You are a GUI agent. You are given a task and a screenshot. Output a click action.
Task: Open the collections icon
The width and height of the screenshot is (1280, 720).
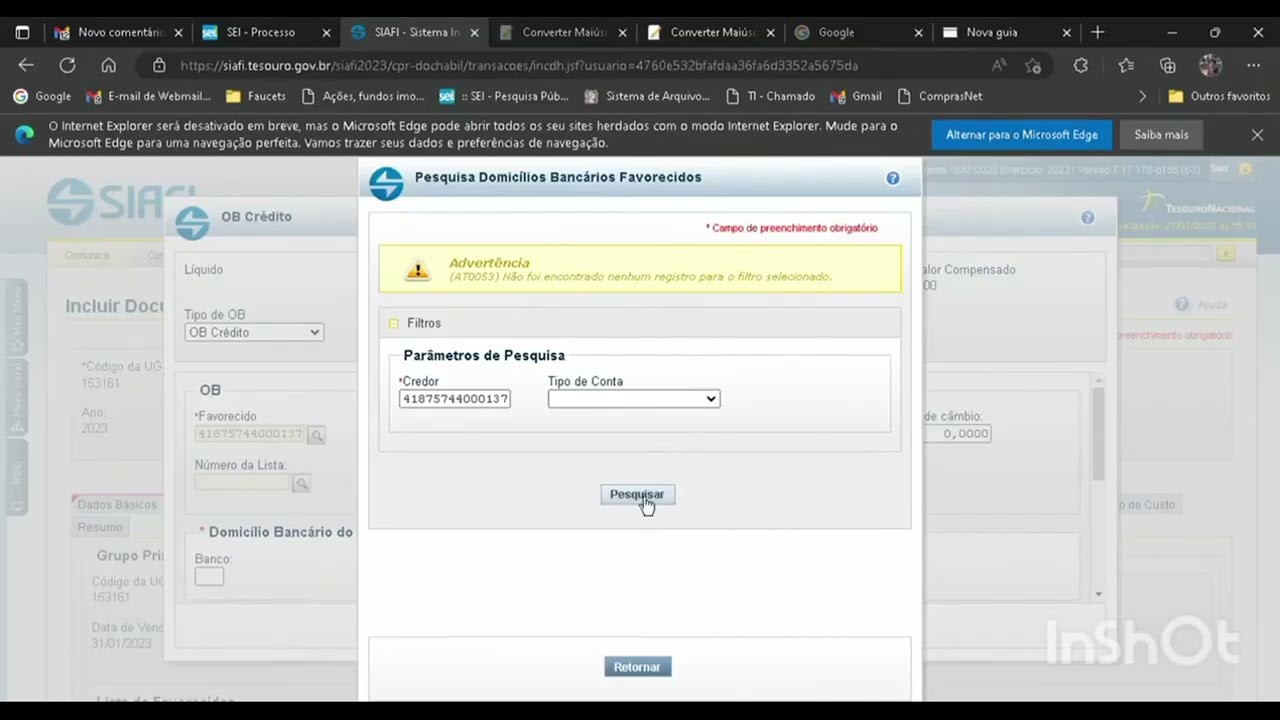point(1168,65)
